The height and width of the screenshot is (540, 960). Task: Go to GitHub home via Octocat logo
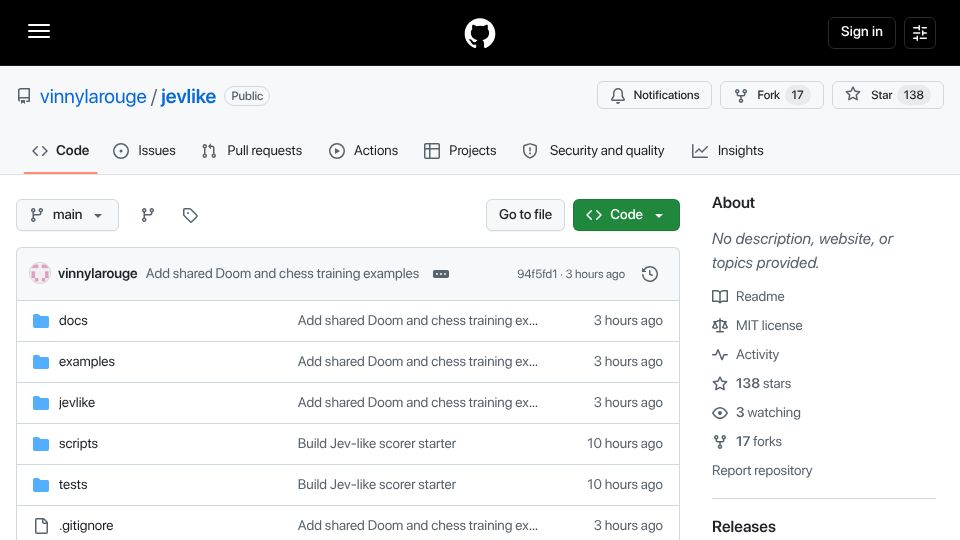pyautogui.click(x=479, y=33)
